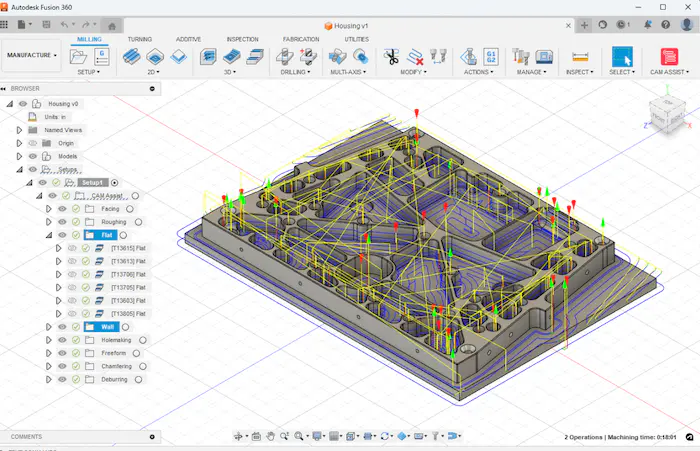Viewport: 700px width, 451px height.
Task: Collapse the BROWSER panel arrows
Action: point(4,88)
